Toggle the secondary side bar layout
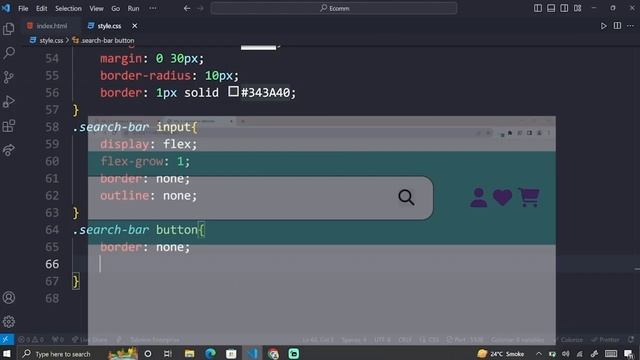 coord(564,8)
